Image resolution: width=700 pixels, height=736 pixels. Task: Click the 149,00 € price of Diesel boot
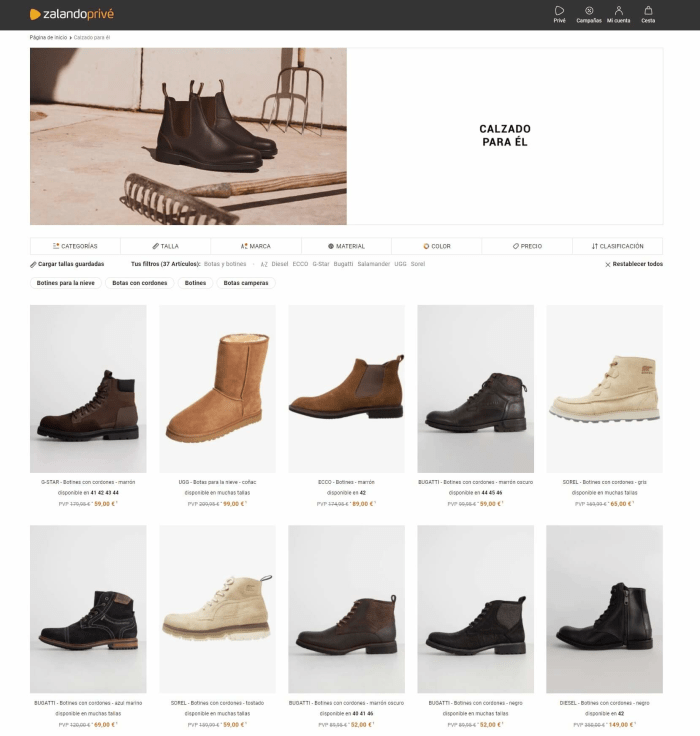(x=622, y=725)
